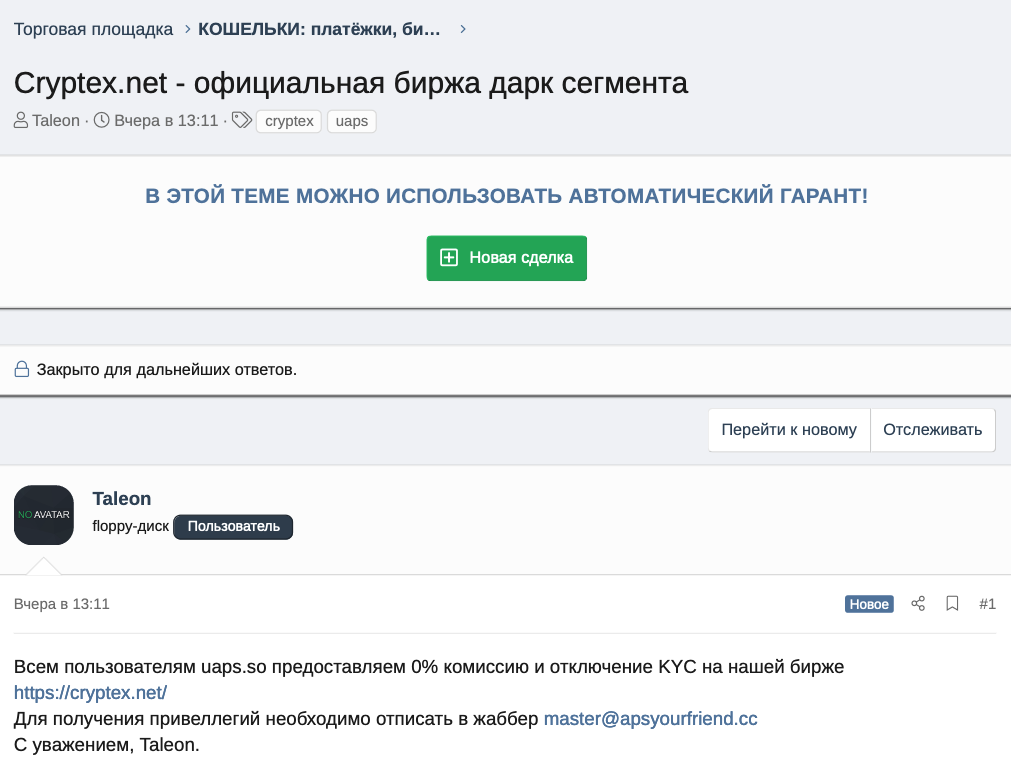Image resolution: width=1011 pixels, height=767 pixels.
Task: Click the tags icon before cryptex
Action: 242,120
